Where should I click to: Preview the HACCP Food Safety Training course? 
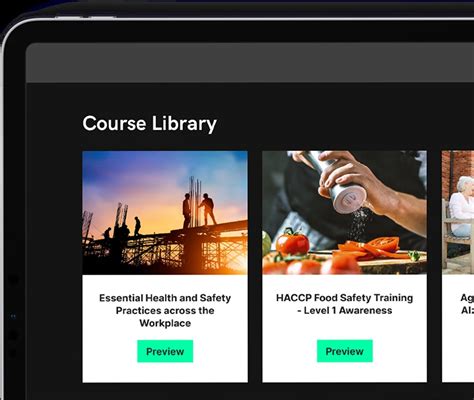pyautogui.click(x=345, y=351)
